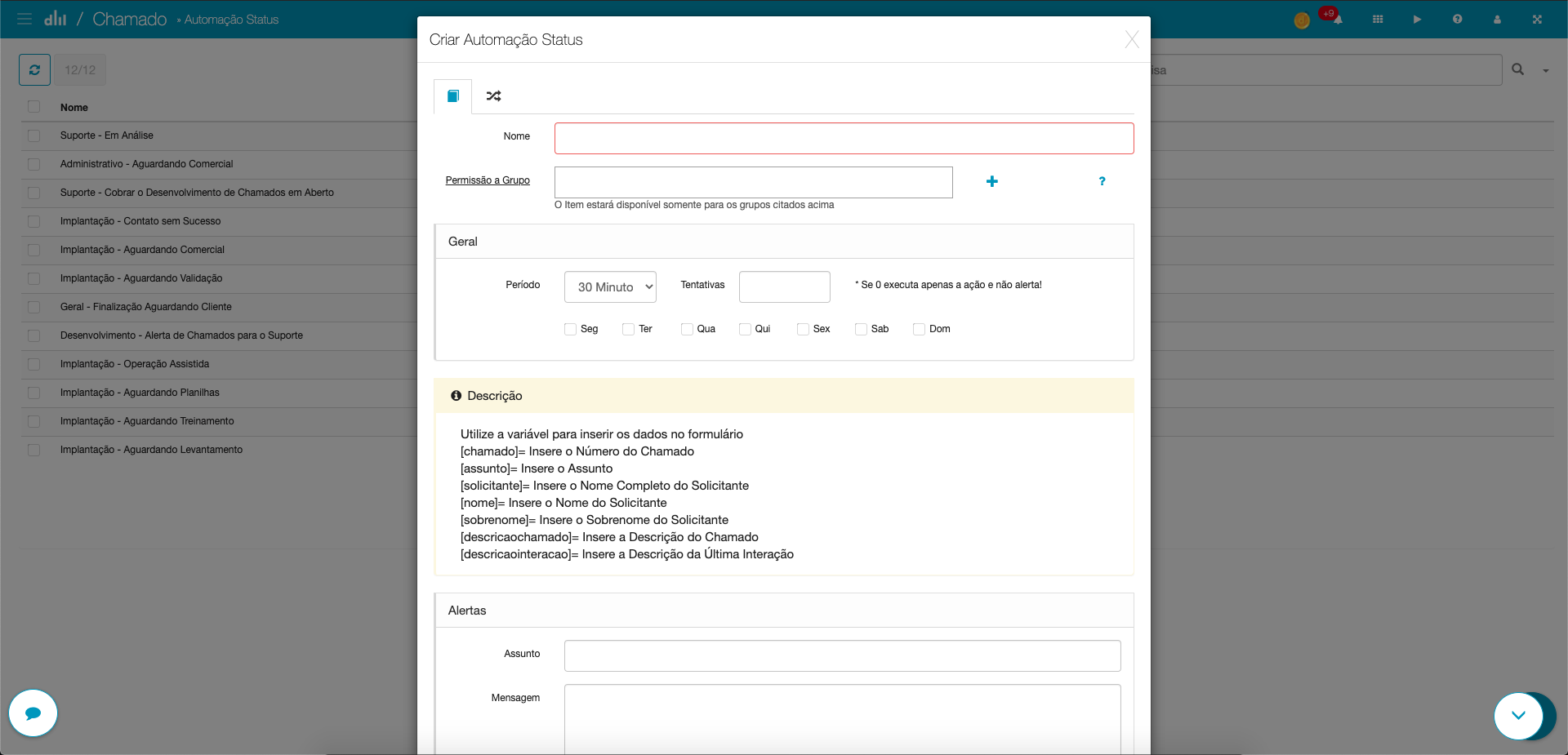This screenshot has height=755, width=1568.
Task: Enable the Seg weekday checkbox
Action: (x=570, y=329)
